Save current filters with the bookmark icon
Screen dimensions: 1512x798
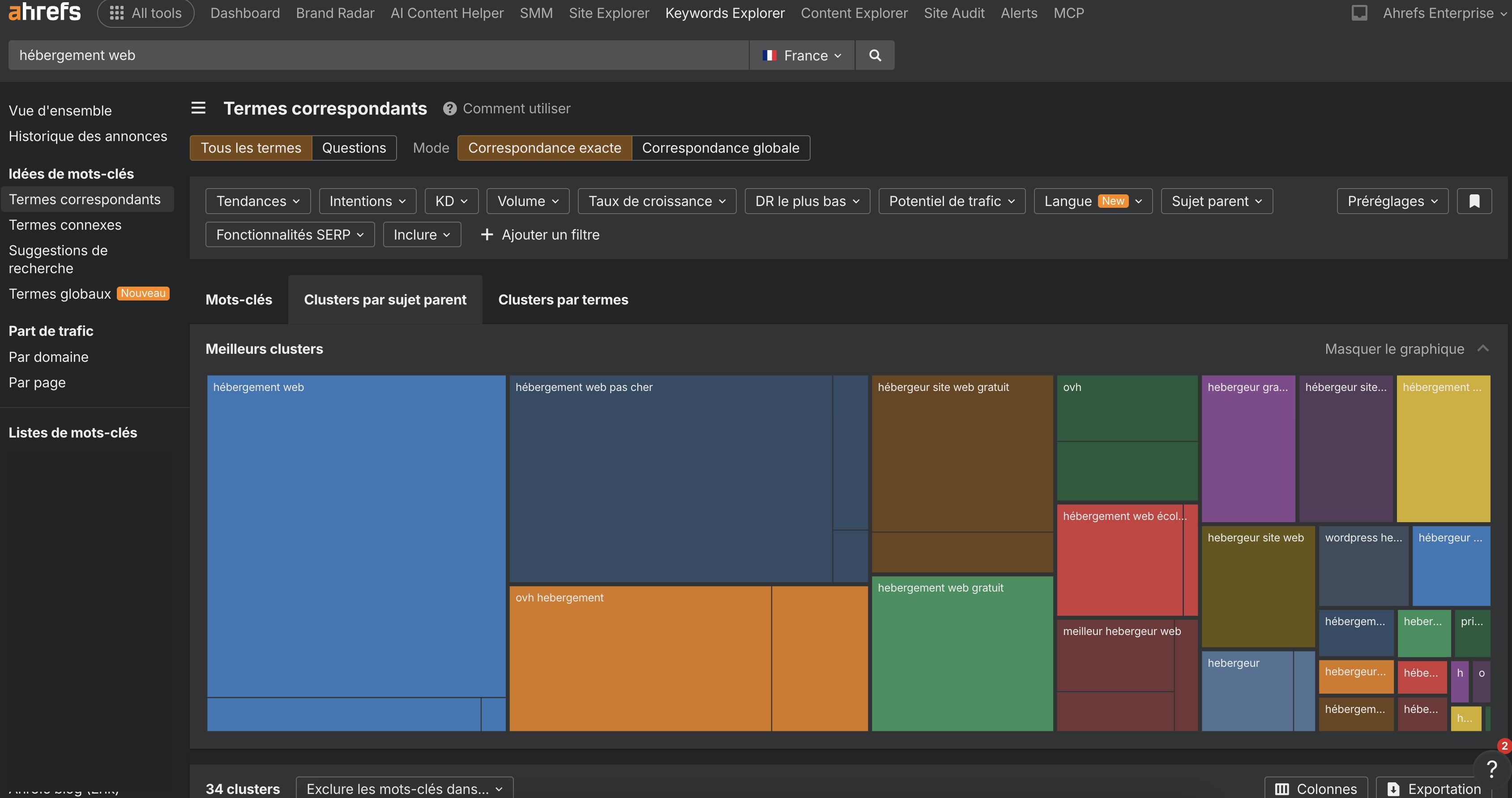(1474, 201)
